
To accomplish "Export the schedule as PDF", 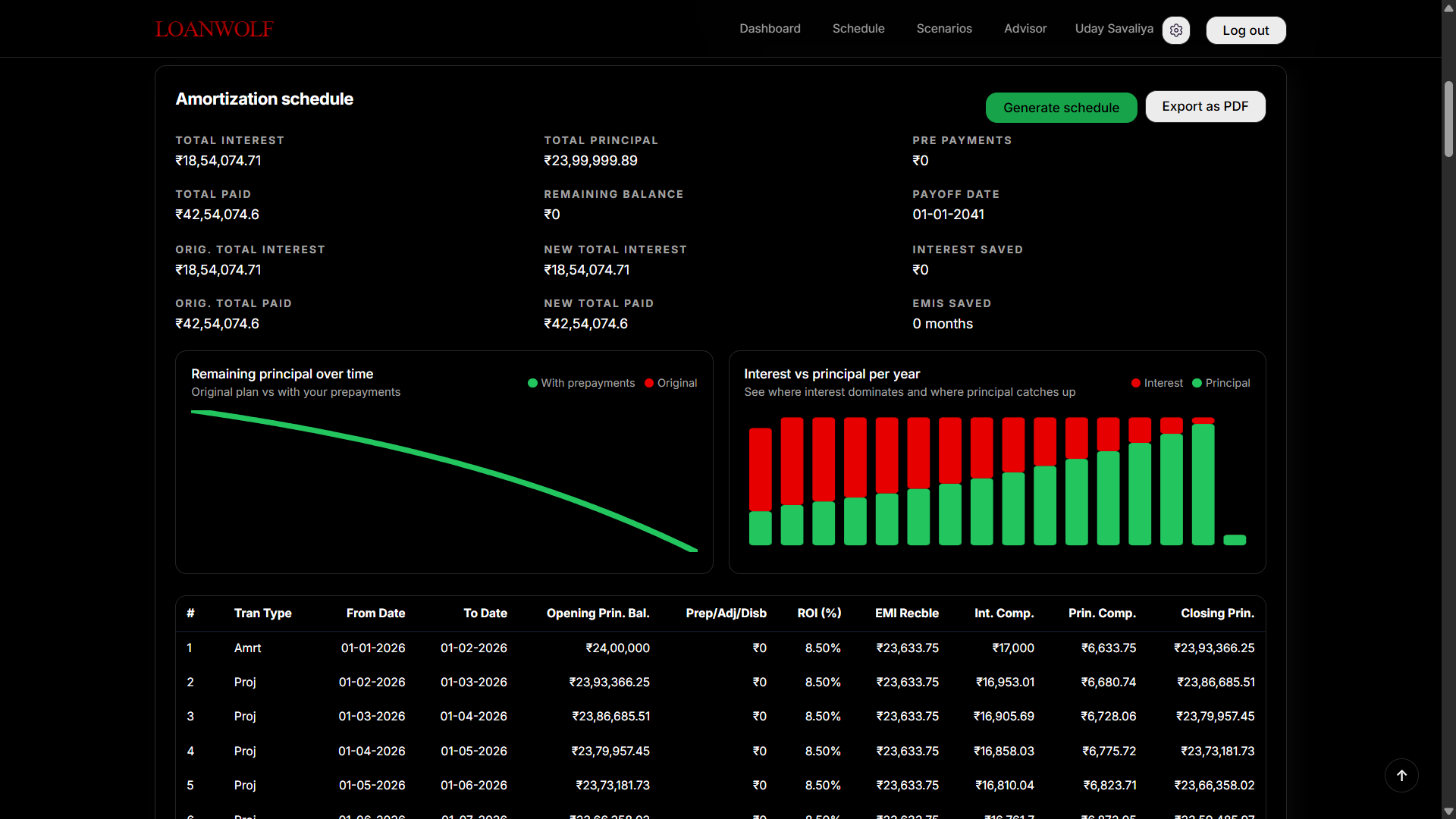I will click(1205, 107).
